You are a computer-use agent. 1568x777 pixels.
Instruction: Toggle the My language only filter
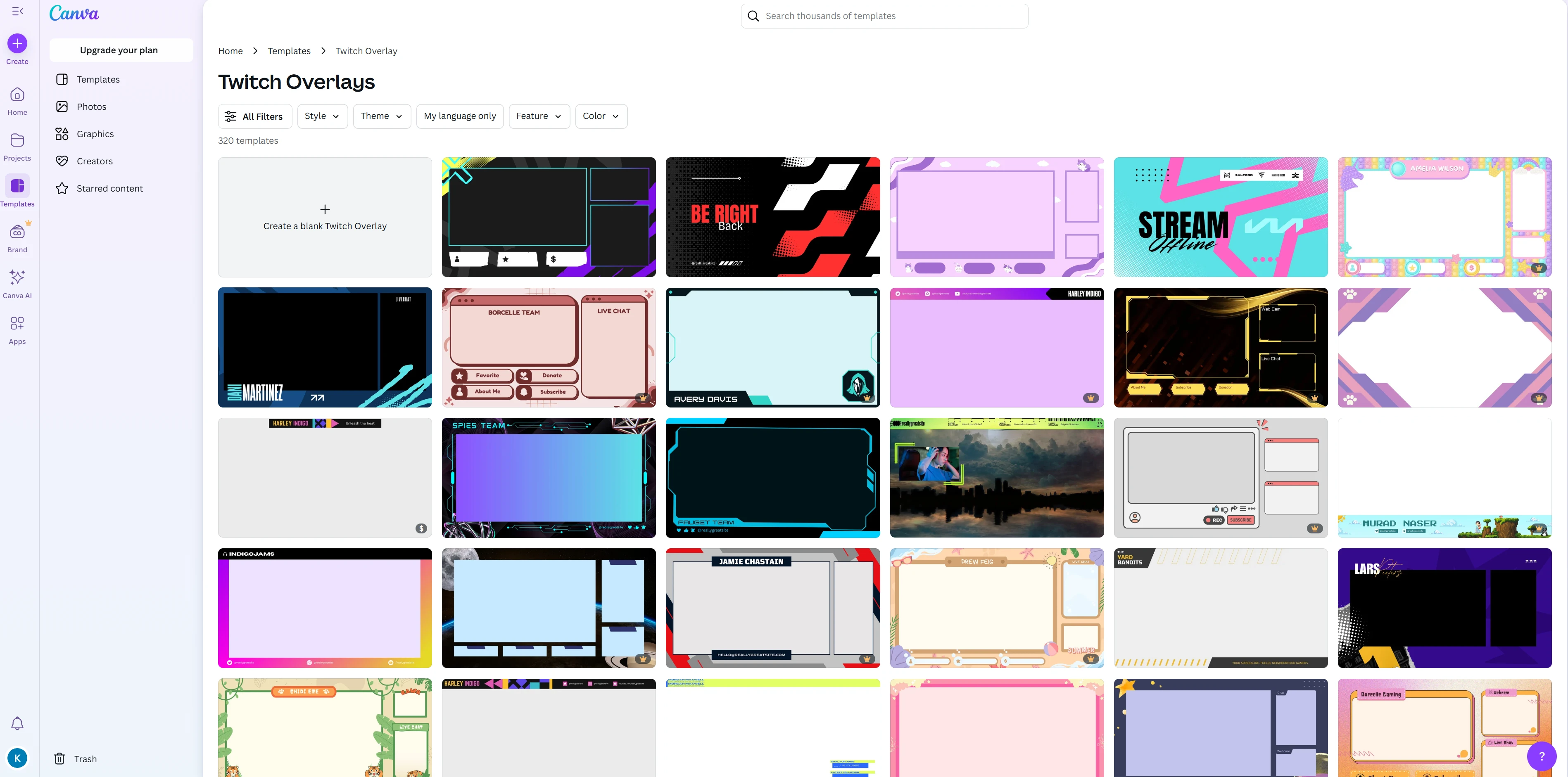(460, 116)
